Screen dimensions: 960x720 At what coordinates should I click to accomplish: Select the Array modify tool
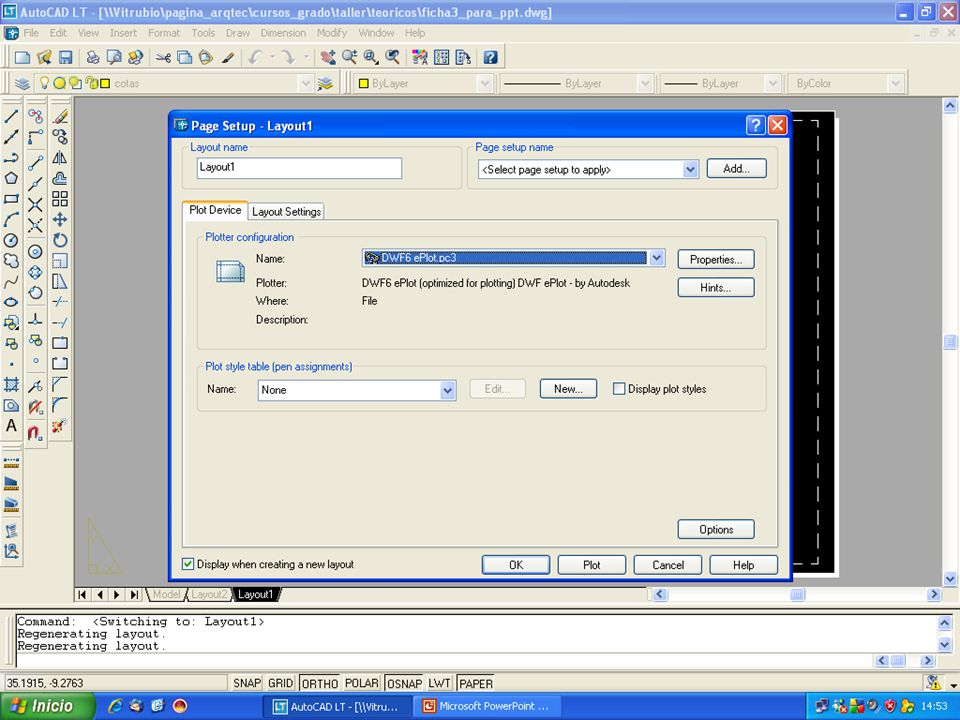point(60,199)
